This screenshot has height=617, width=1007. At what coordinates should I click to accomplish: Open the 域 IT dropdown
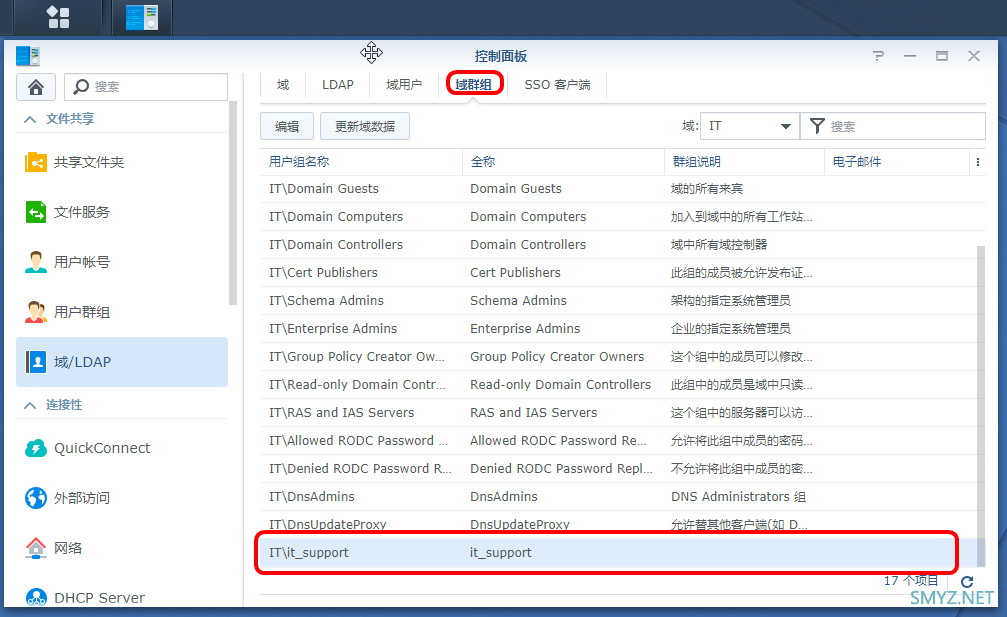click(x=749, y=126)
